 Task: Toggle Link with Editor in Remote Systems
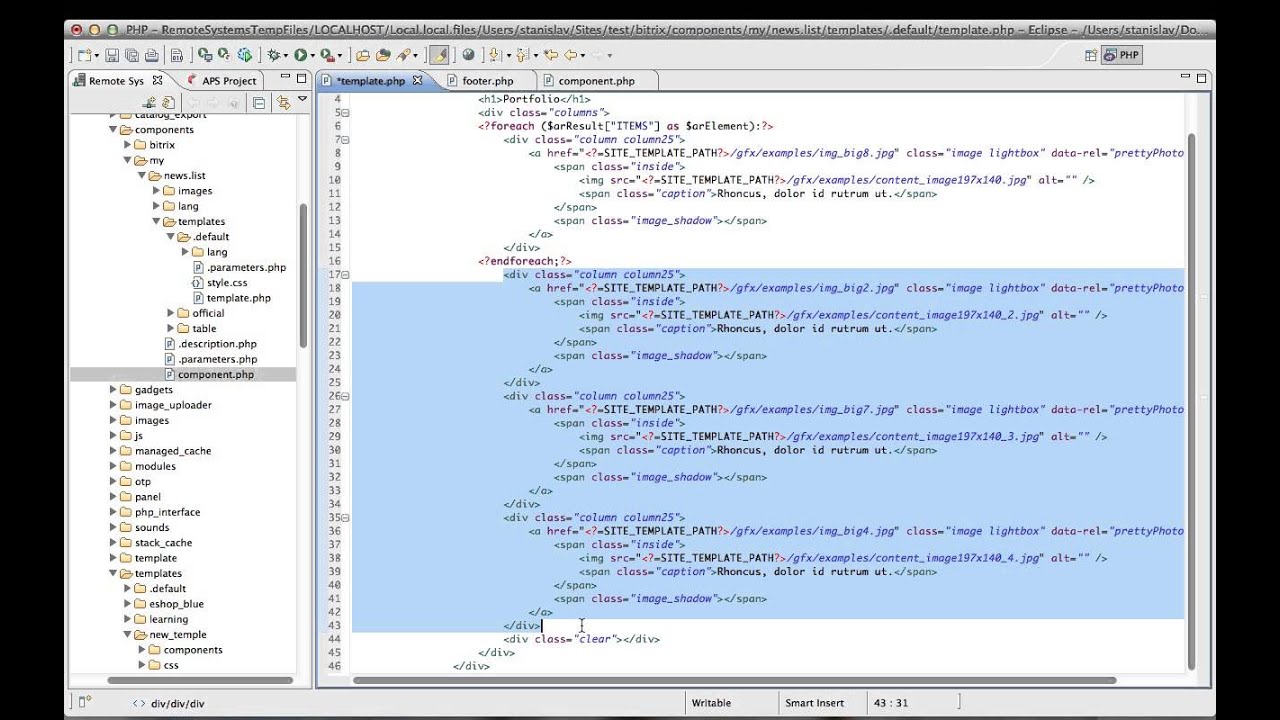(283, 102)
